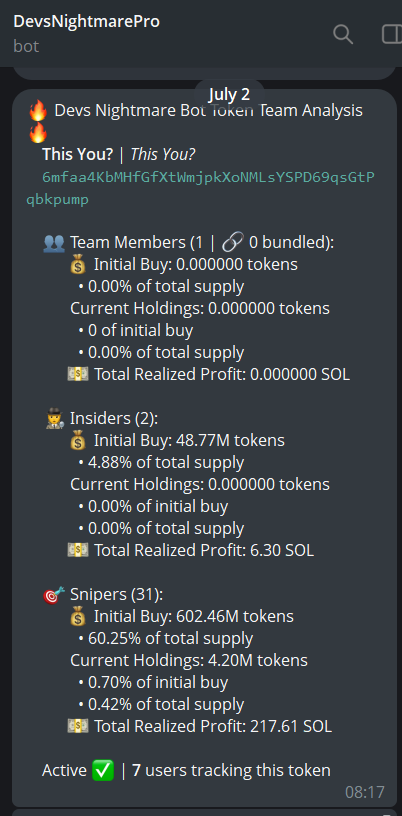Click the Snipers Total Realized Profit 217.61 SOL line
This screenshot has height=816, width=402.
click(x=200, y=726)
